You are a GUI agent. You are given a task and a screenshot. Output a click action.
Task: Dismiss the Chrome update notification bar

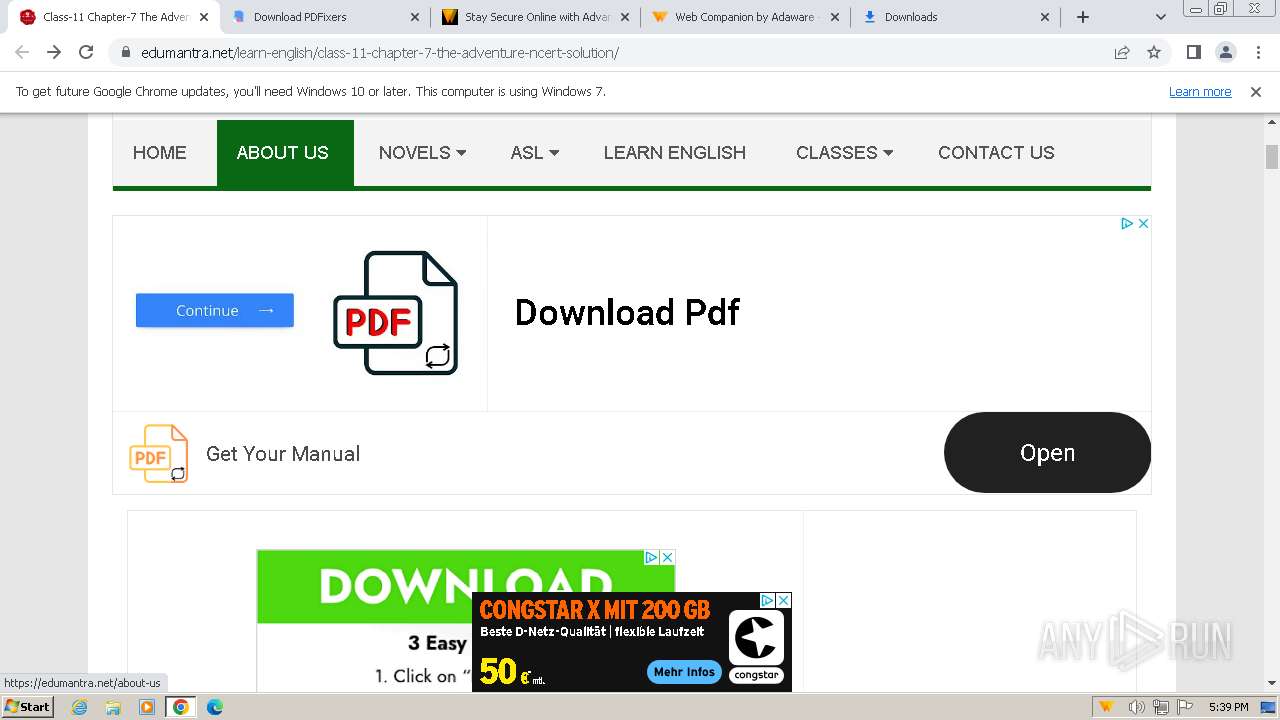point(1256,91)
